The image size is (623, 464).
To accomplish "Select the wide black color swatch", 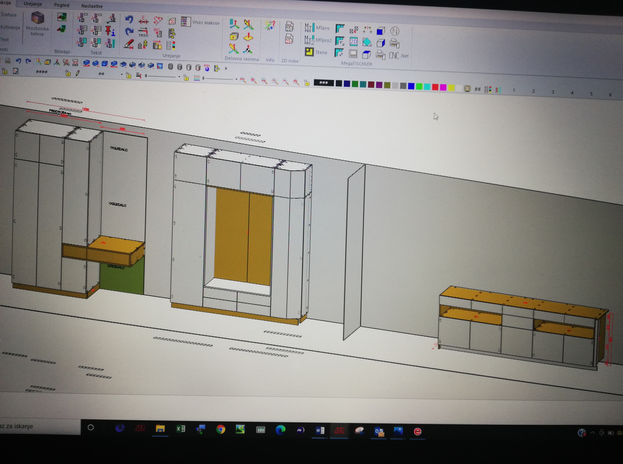I will pos(324,83).
